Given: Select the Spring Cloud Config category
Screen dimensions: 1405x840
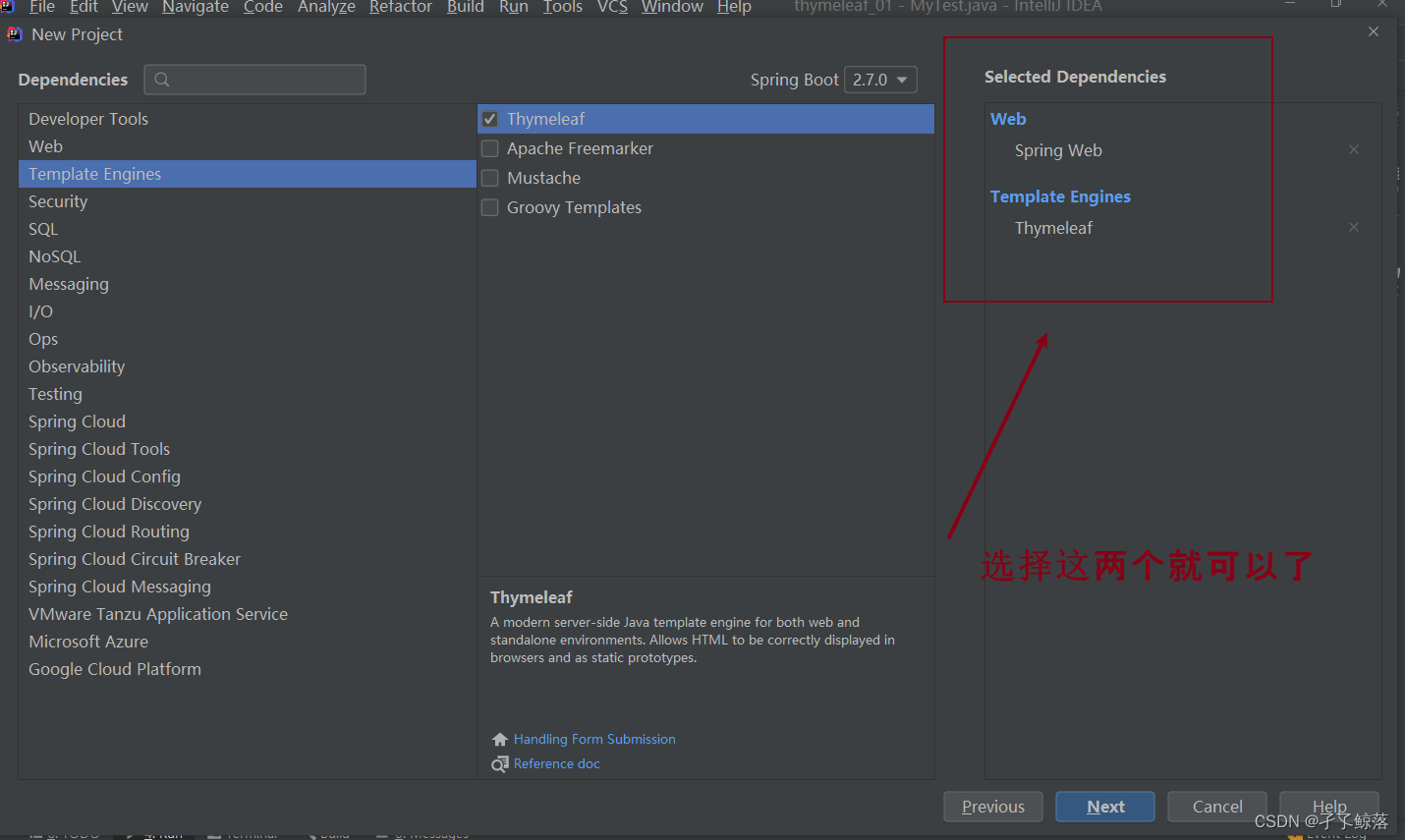Looking at the screenshot, I should pyautogui.click(x=247, y=476).
